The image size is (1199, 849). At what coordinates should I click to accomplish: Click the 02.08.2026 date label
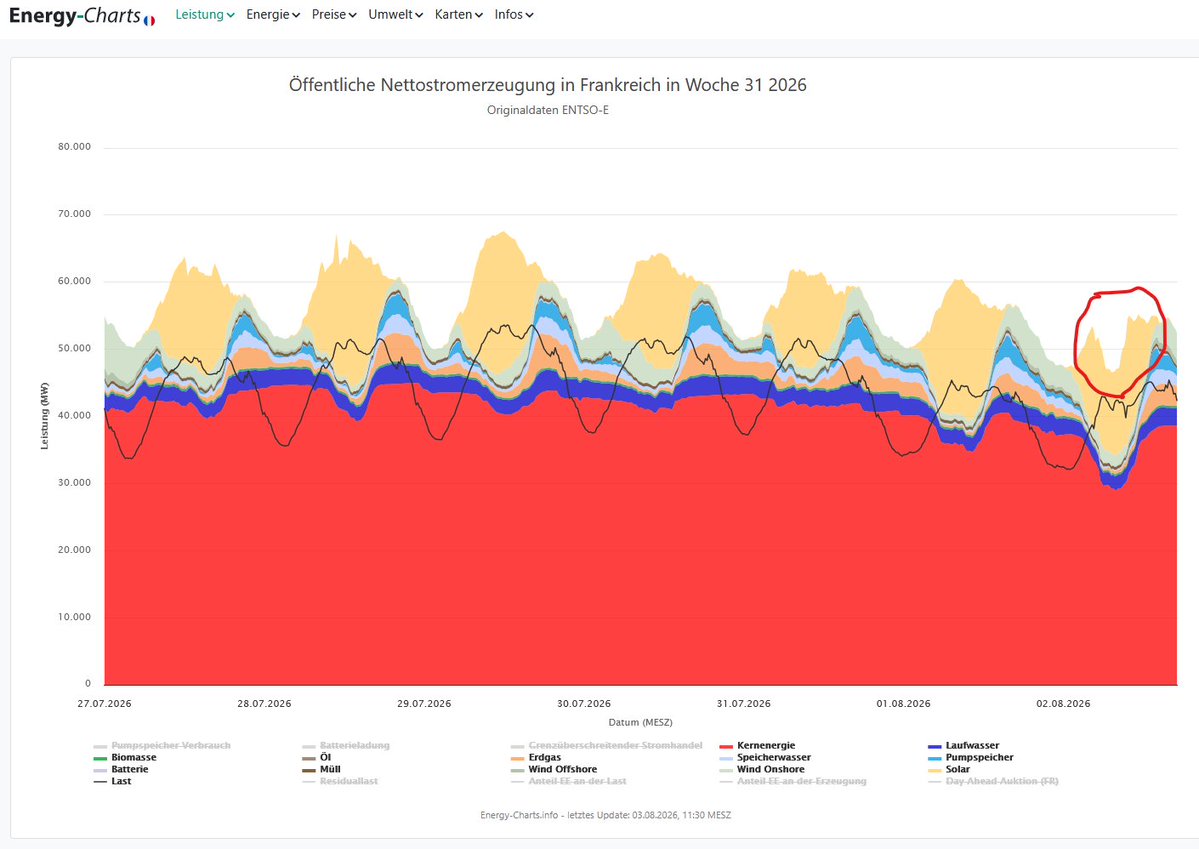pyautogui.click(x=1063, y=704)
